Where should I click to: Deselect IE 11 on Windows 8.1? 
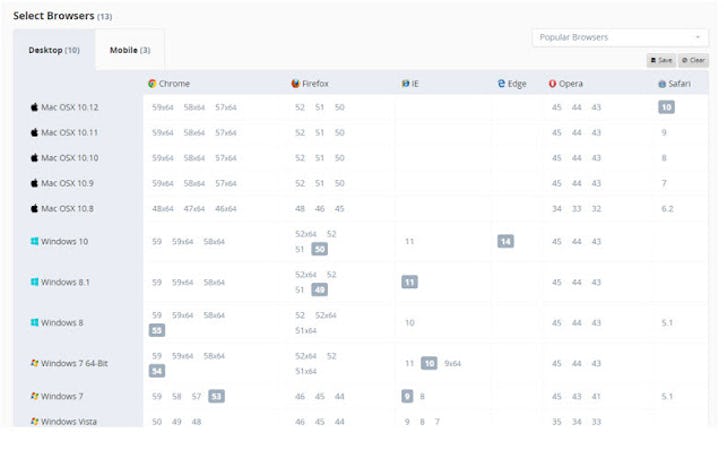[410, 282]
